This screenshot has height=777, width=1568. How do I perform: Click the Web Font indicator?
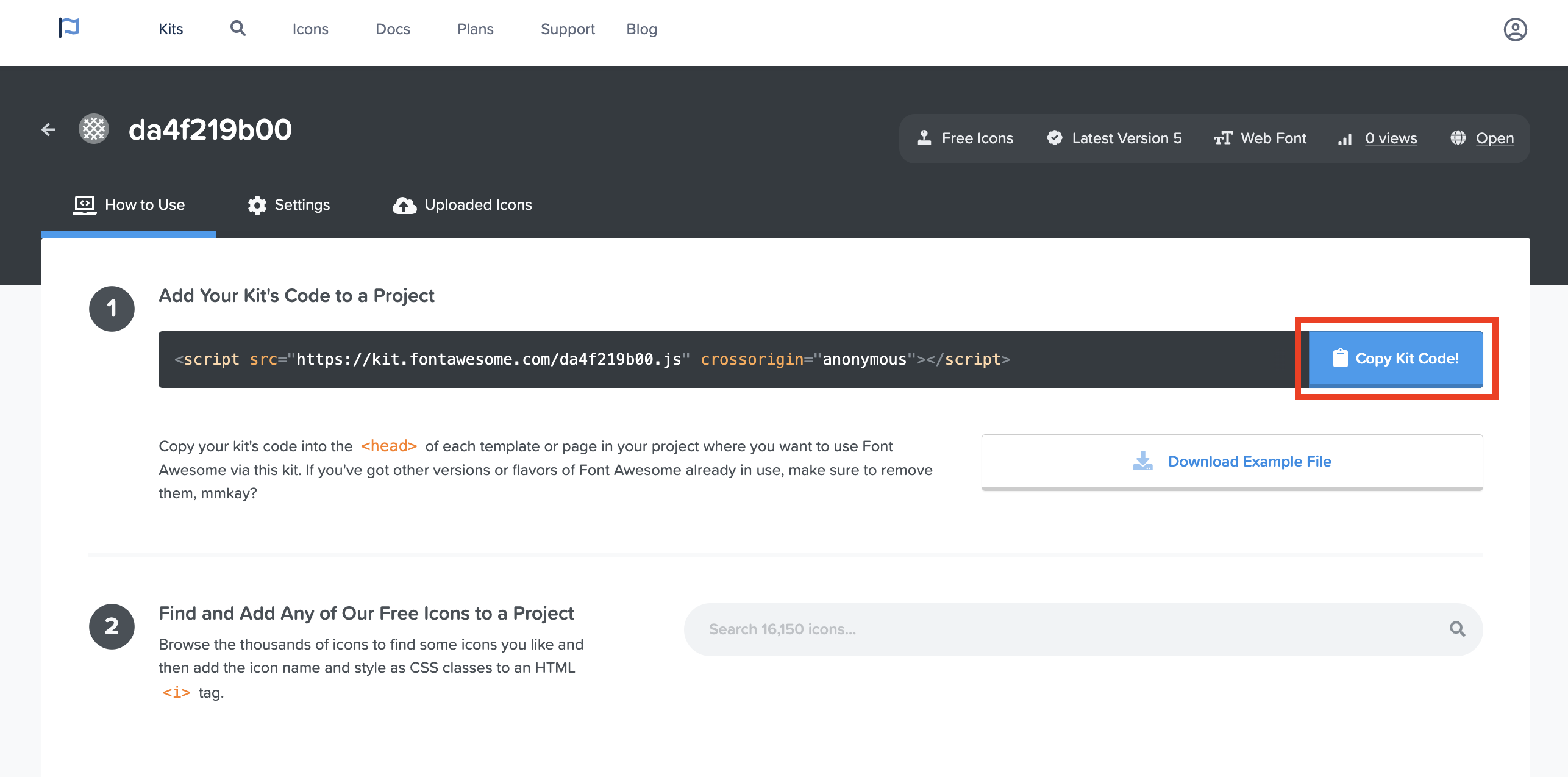click(x=1260, y=138)
